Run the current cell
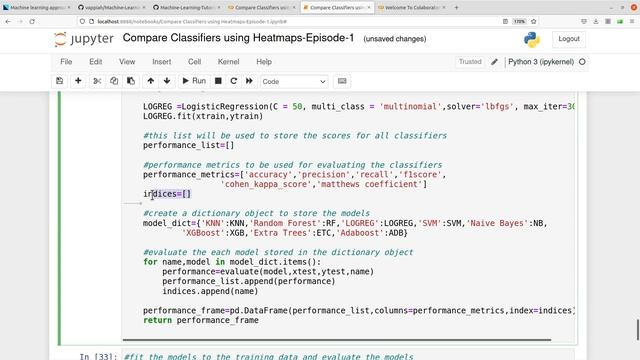Screen dimensions: 640x360 coord(194,81)
